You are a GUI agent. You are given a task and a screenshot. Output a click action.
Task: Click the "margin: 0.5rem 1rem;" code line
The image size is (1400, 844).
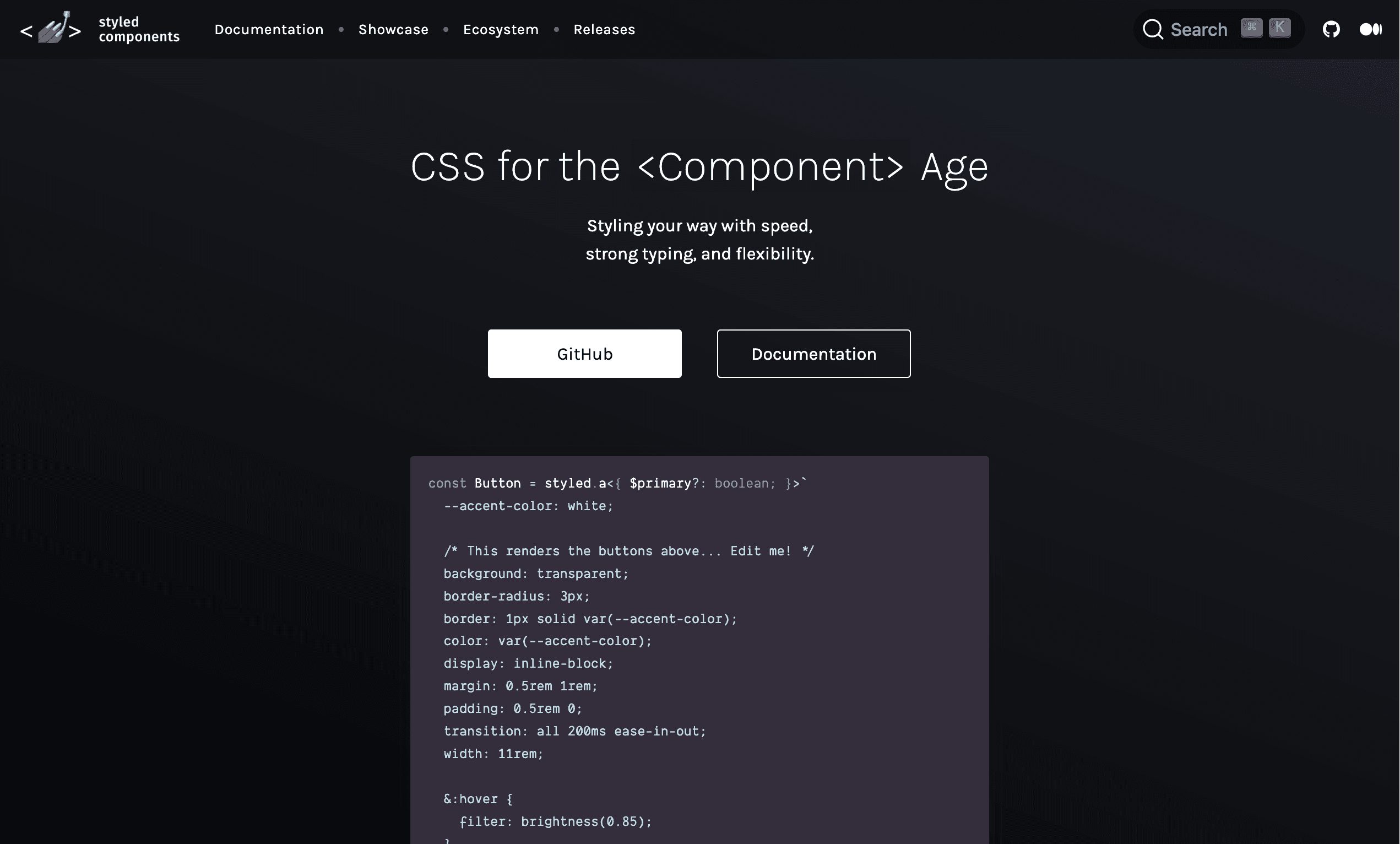[x=520, y=686]
